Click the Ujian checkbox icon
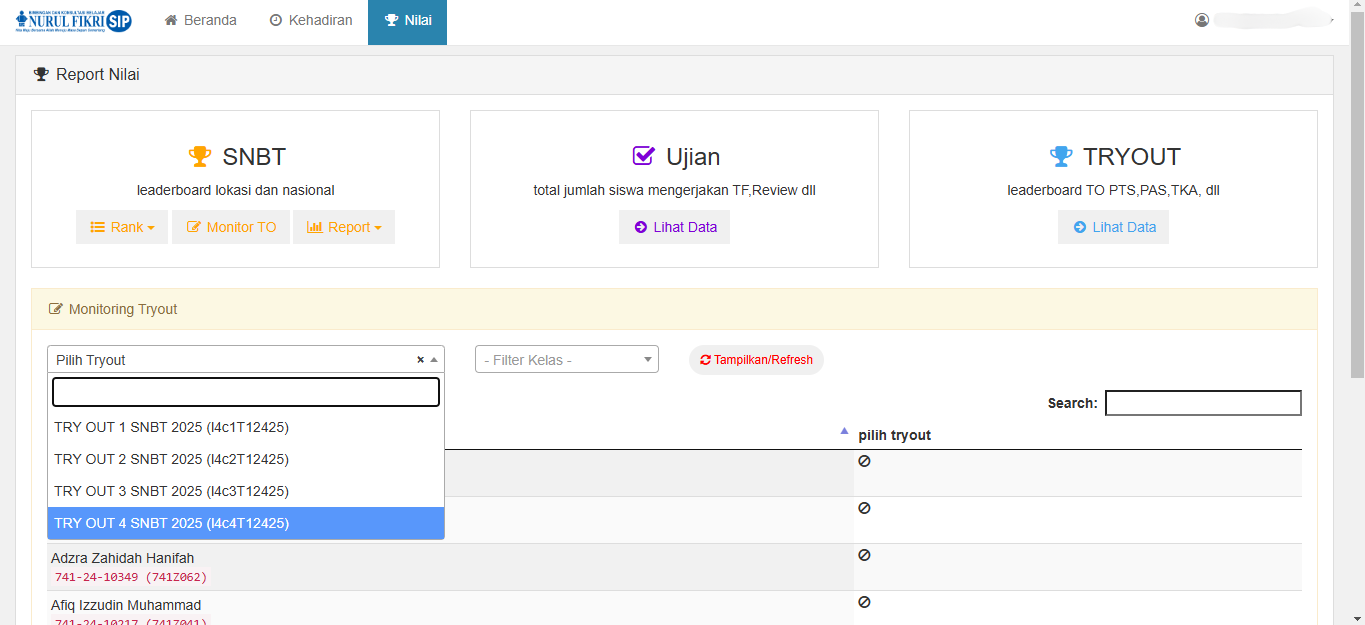Image resolution: width=1365 pixels, height=625 pixels. 644,157
